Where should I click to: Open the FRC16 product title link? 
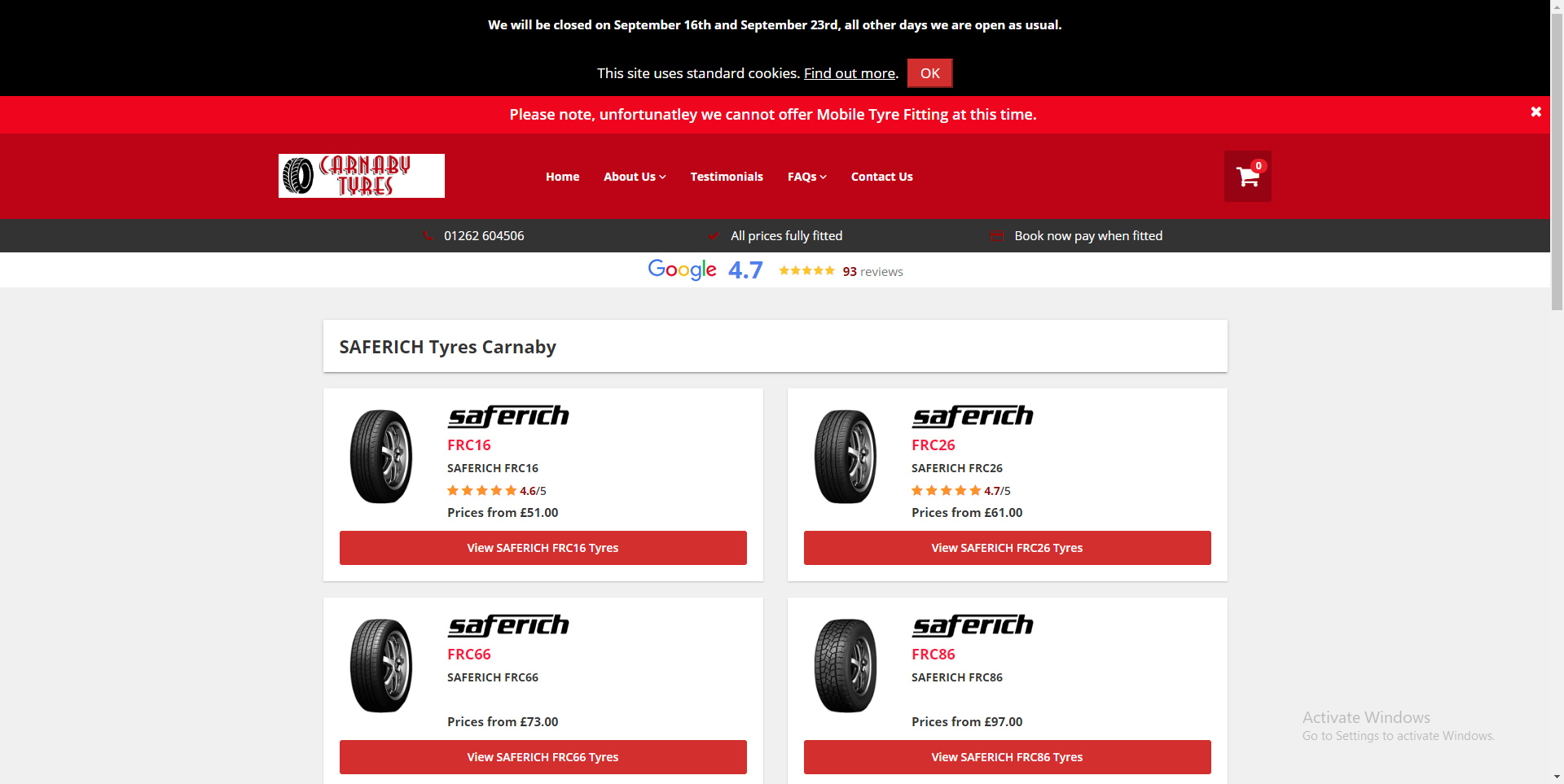tap(469, 445)
